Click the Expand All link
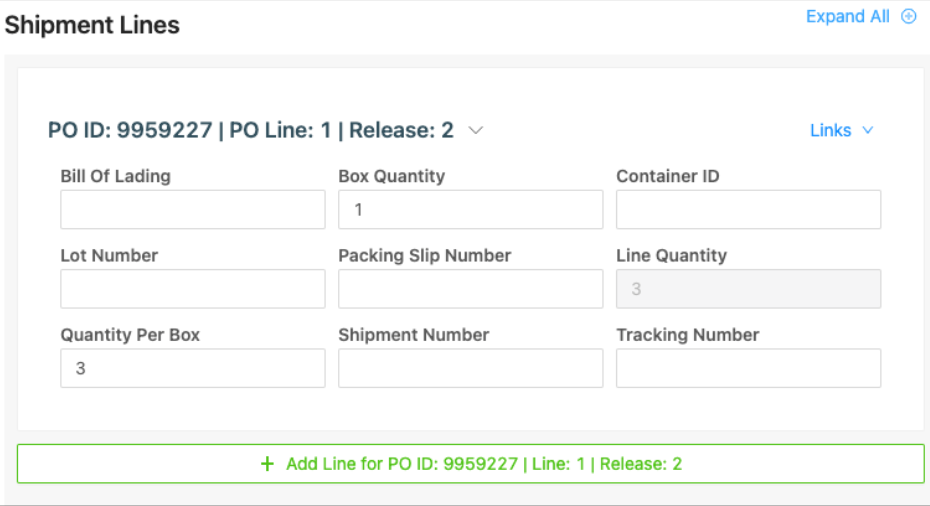This screenshot has width=930, height=506. (x=848, y=17)
